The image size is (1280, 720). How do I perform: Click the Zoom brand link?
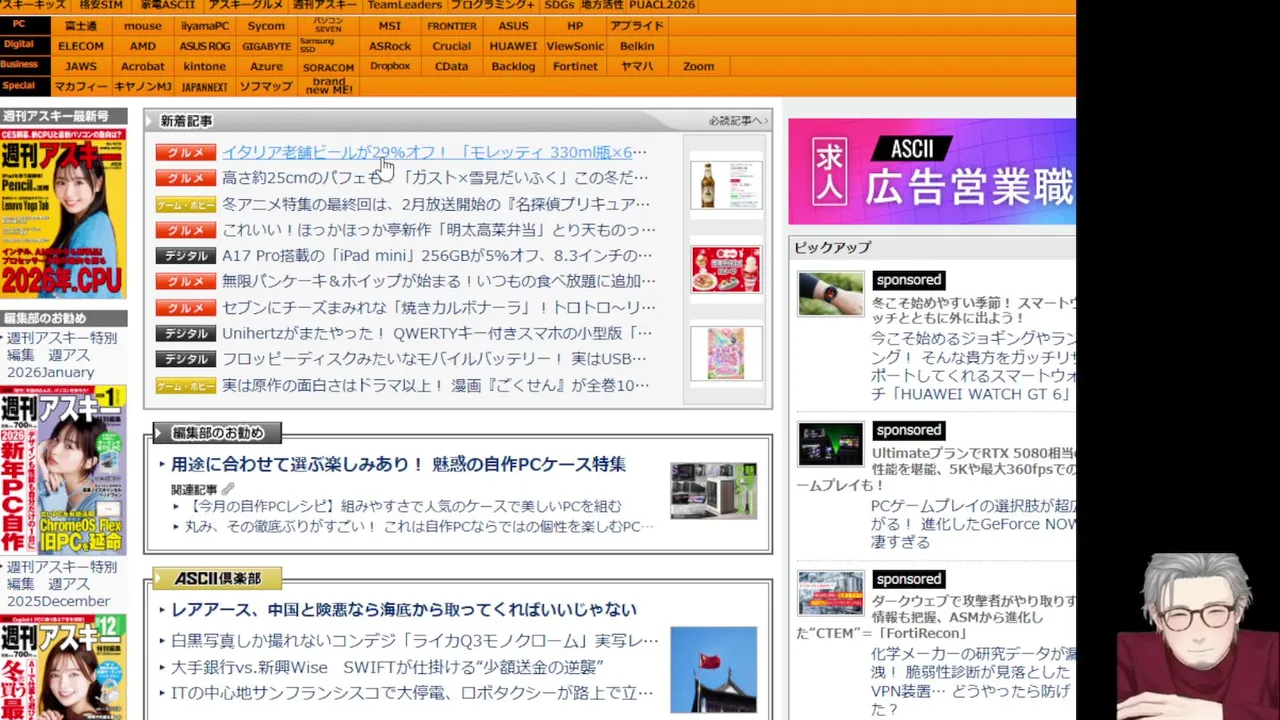pos(698,66)
